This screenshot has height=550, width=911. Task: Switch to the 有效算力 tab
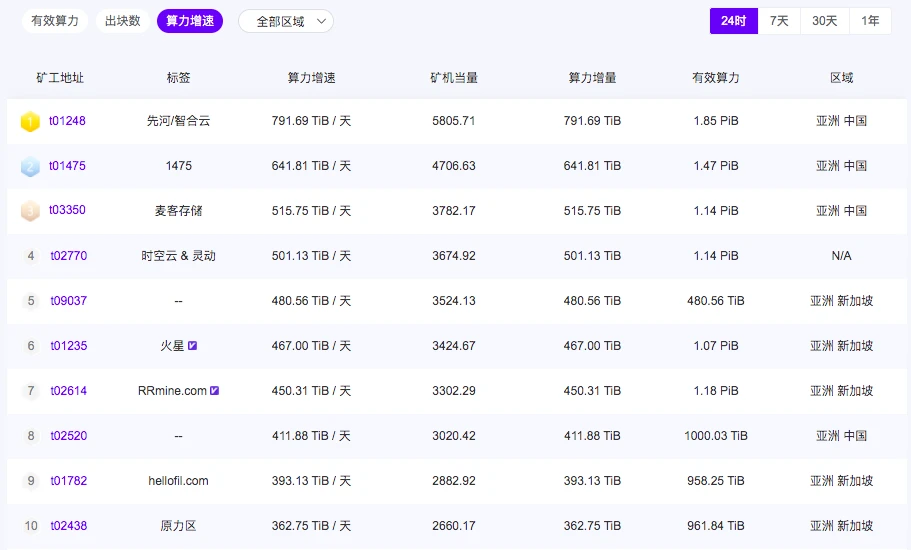tap(55, 21)
